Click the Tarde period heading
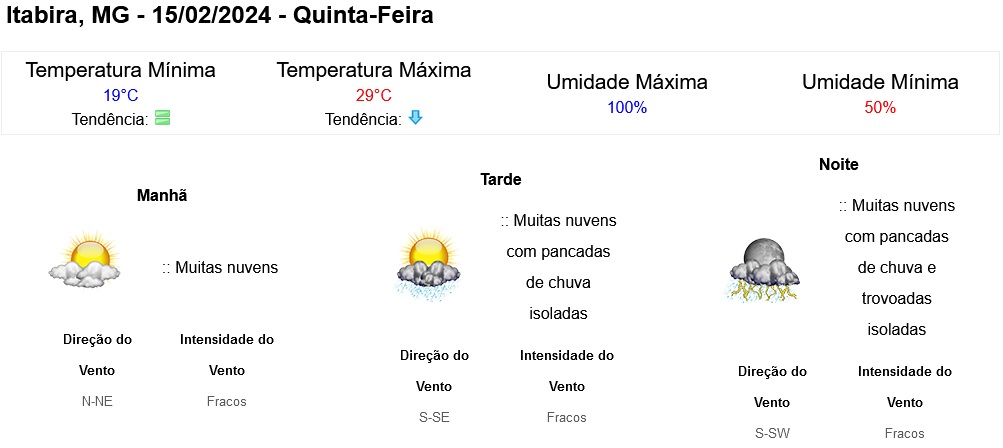The image size is (1003, 448). tap(501, 180)
